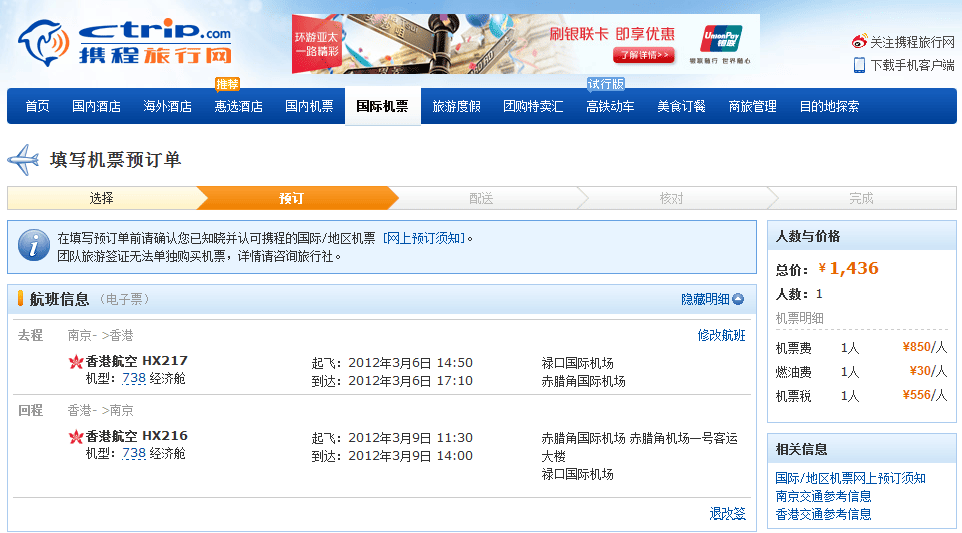Click the blue info icon in notice

[x=33, y=246]
